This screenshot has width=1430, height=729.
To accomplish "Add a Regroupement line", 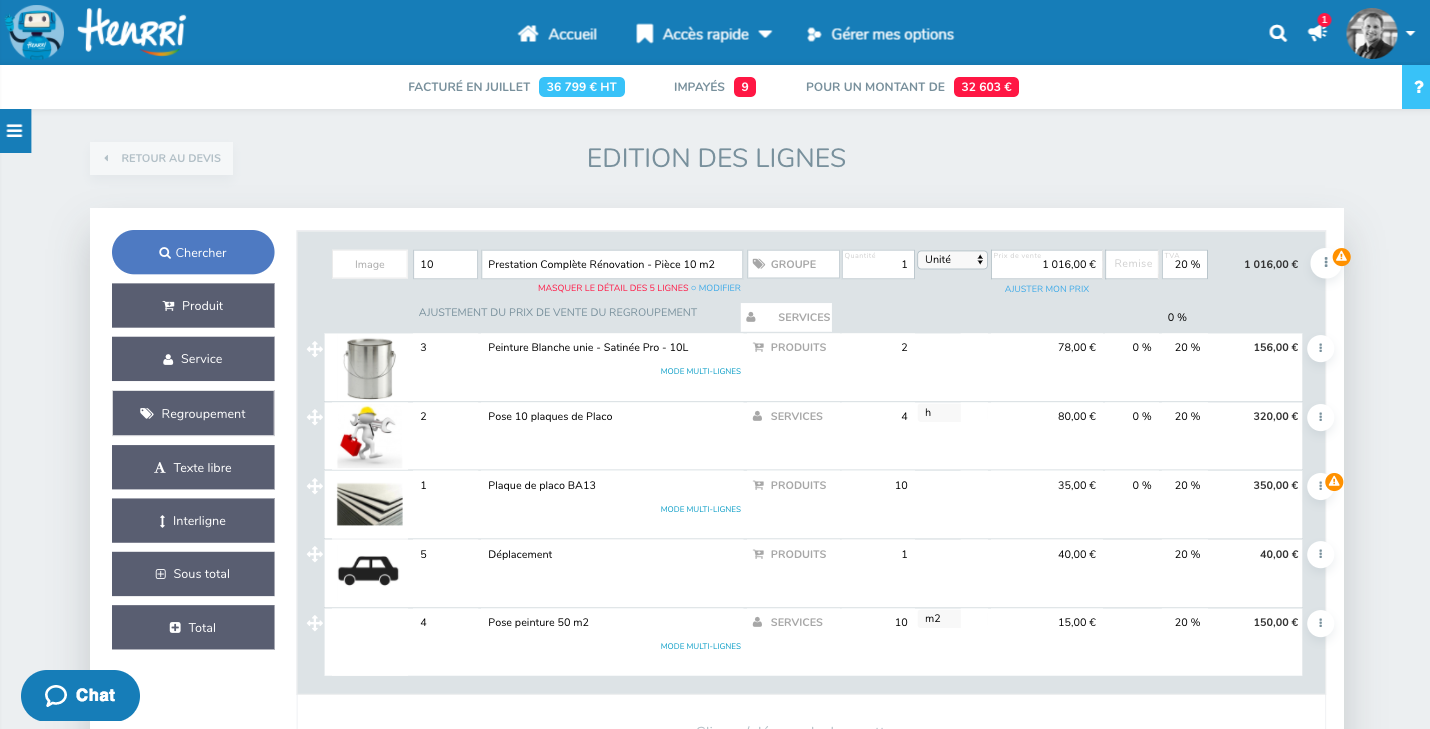I will pyautogui.click(x=193, y=413).
